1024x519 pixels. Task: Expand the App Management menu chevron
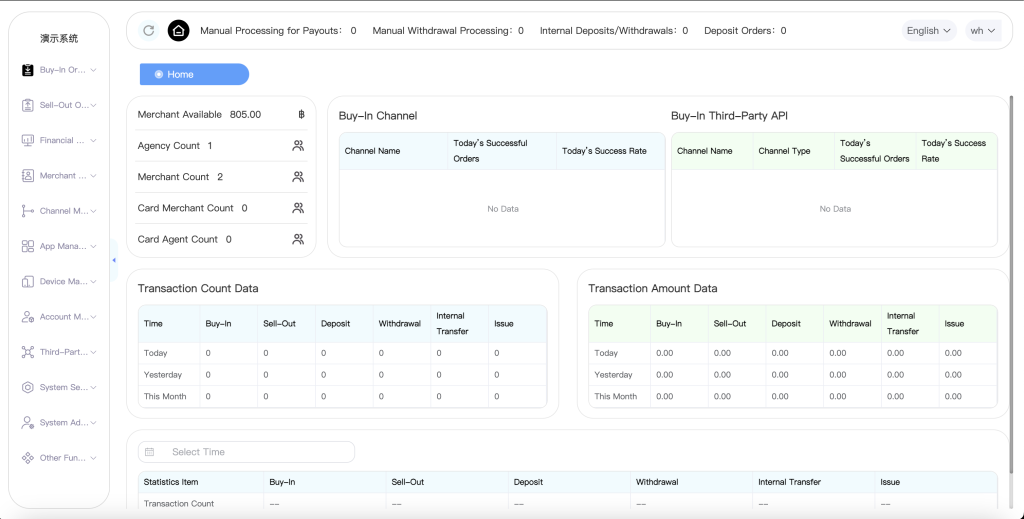tap(93, 246)
